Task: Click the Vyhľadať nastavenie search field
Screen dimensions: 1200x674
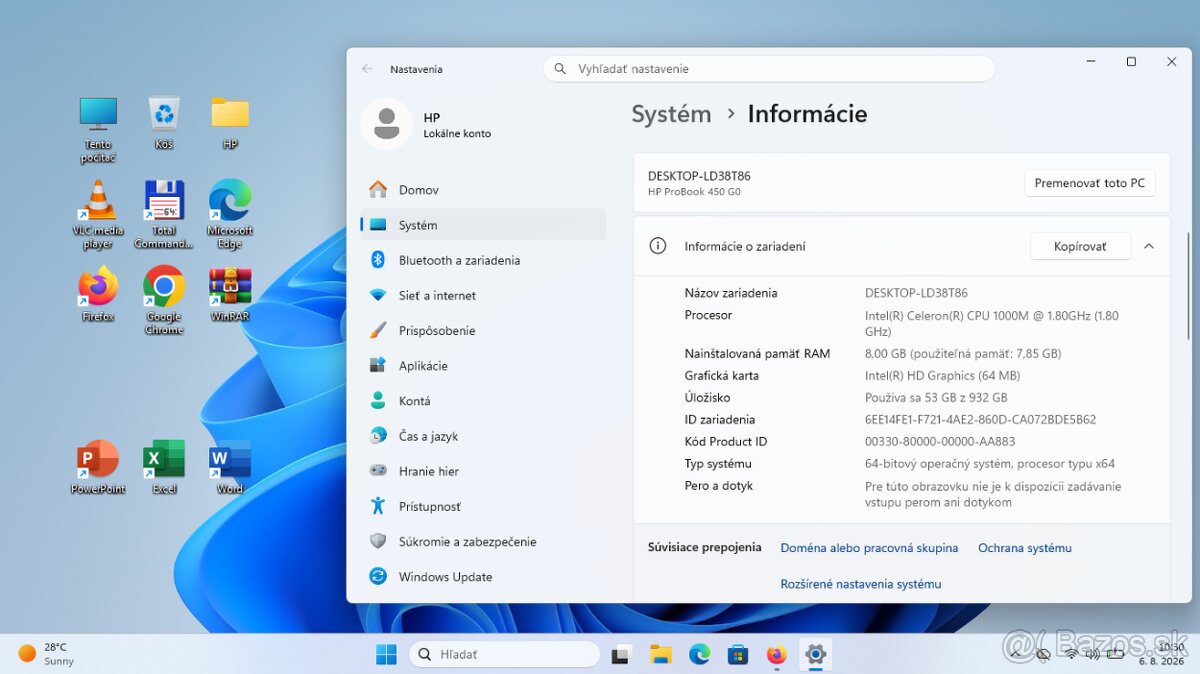Action: (769, 69)
